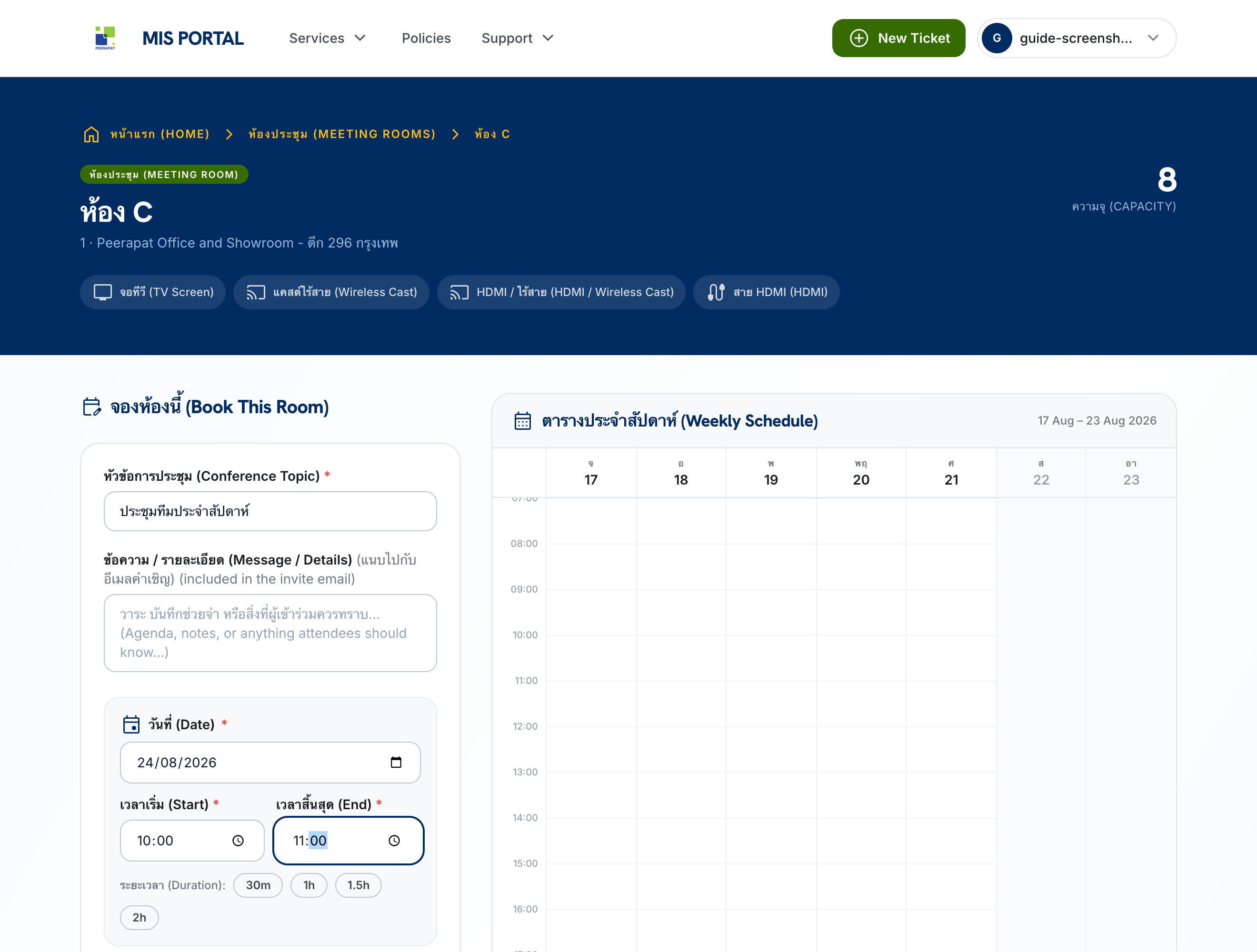The width and height of the screenshot is (1257, 952).
Task: Click the New Ticket button
Action: [x=898, y=38]
